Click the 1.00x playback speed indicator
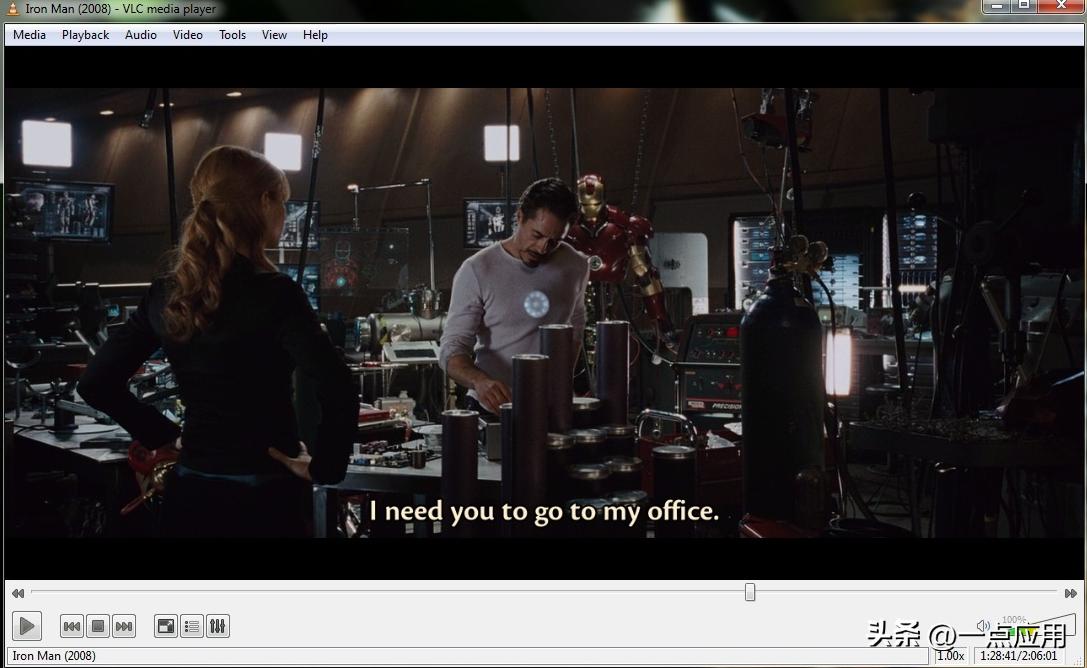This screenshot has height=668, width=1087. point(950,656)
